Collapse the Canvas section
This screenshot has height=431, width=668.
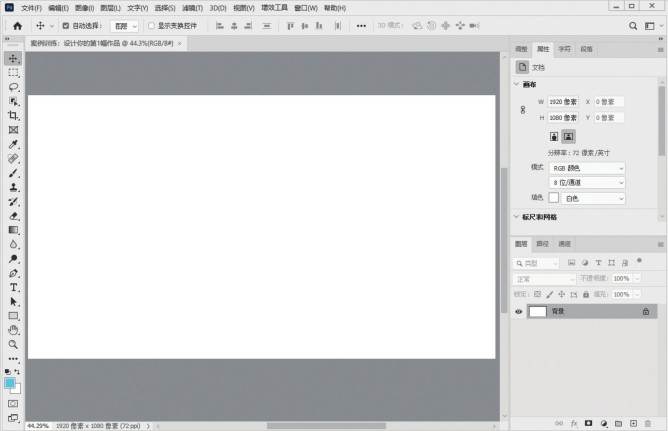click(516, 84)
